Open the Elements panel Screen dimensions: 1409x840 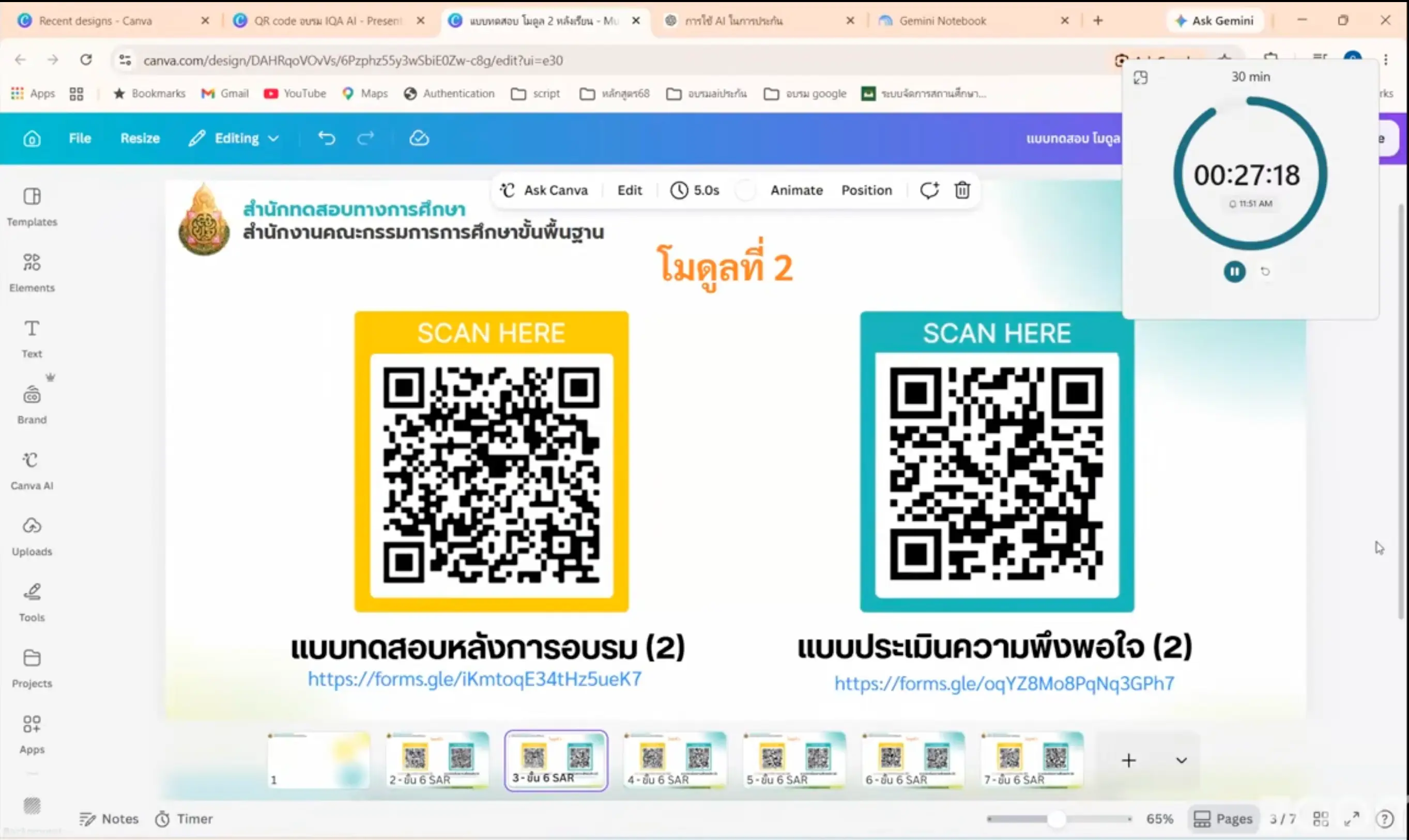pos(32,273)
